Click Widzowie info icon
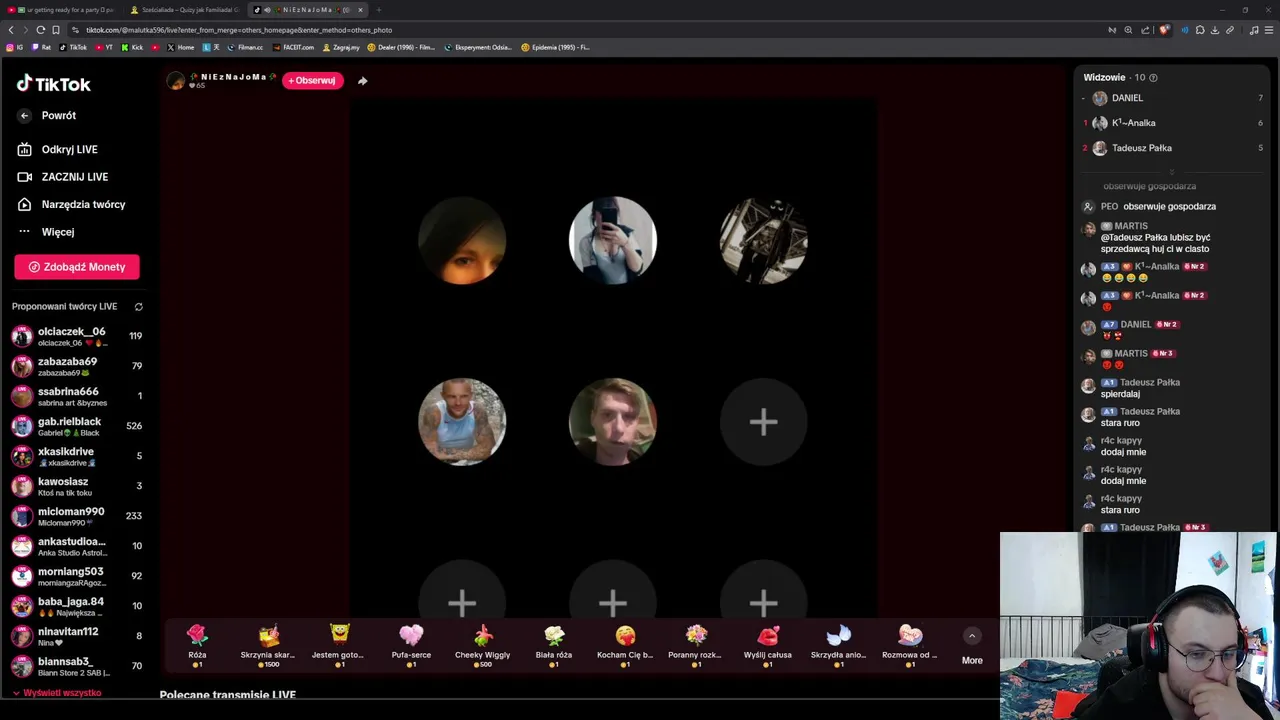Screen dimensions: 1280x720 click(x=1153, y=78)
